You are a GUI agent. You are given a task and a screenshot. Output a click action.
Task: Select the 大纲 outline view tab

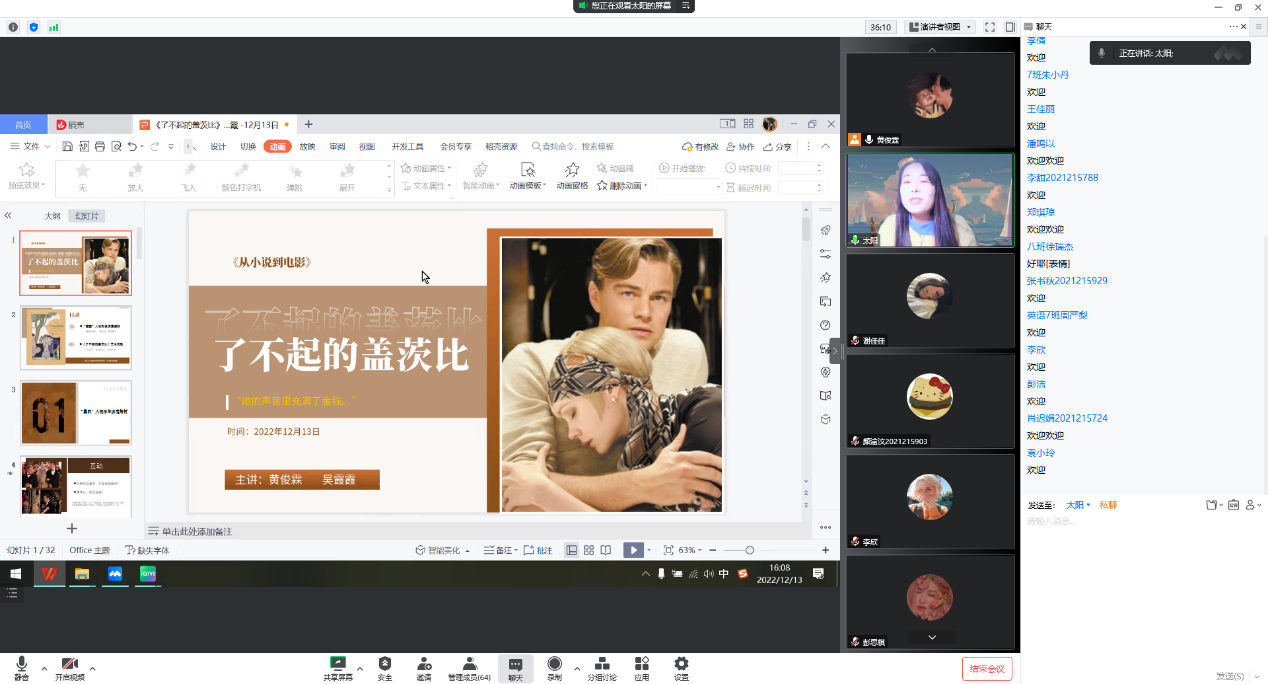click(52, 216)
